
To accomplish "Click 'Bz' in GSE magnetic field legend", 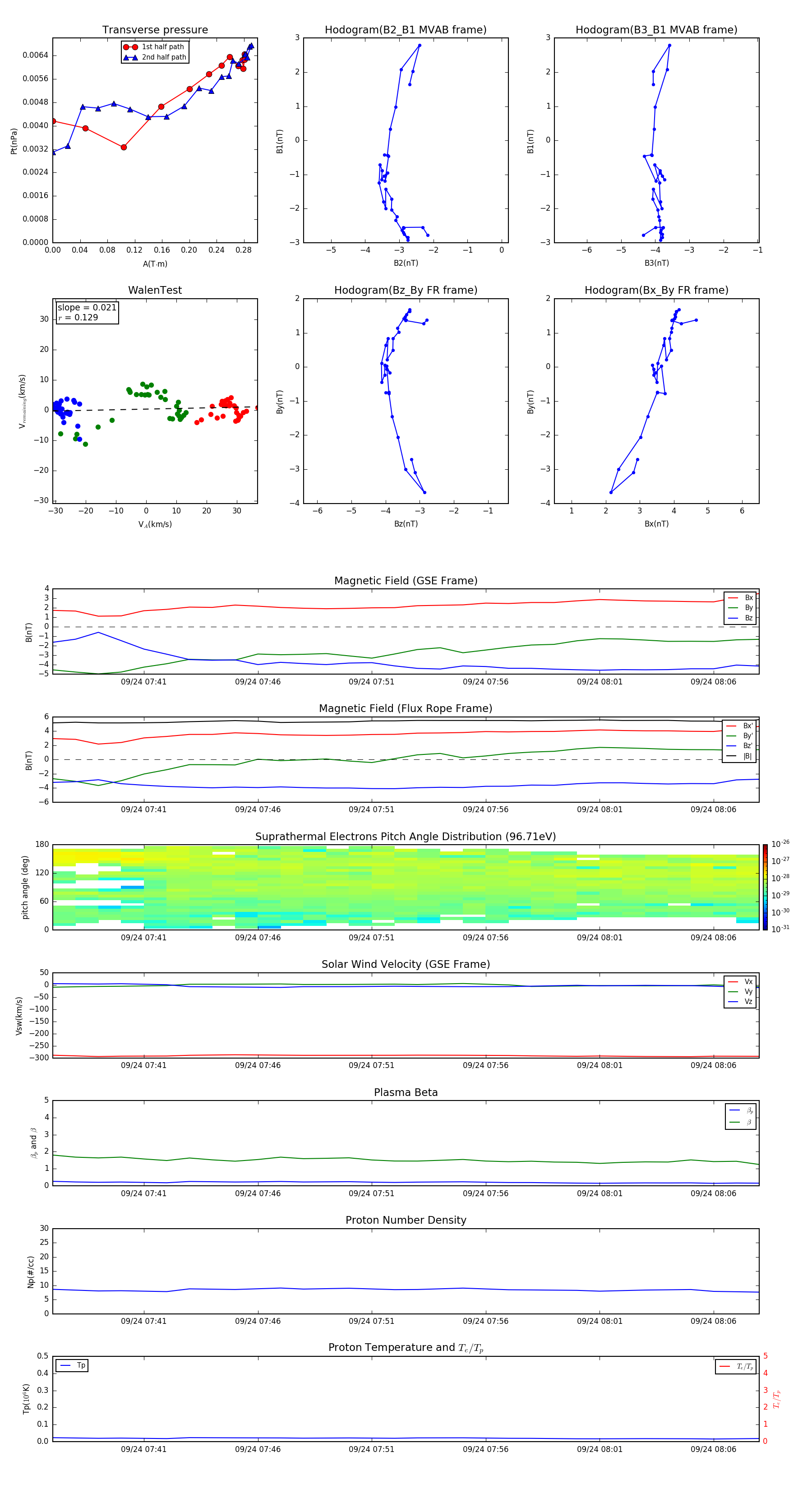I will point(741,618).
